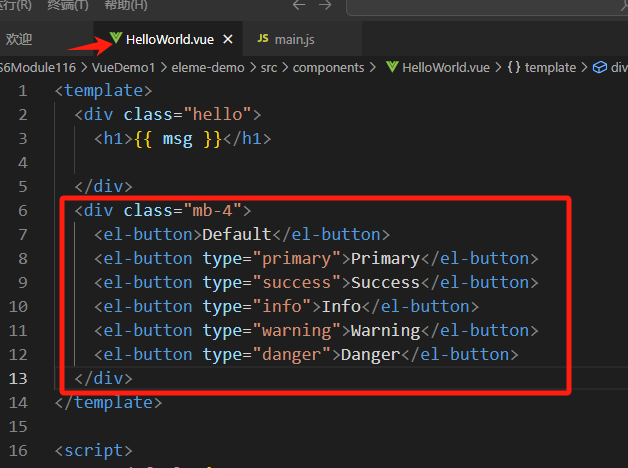
Task: Place cursor on the msg interpolation text
Action: (x=177, y=139)
